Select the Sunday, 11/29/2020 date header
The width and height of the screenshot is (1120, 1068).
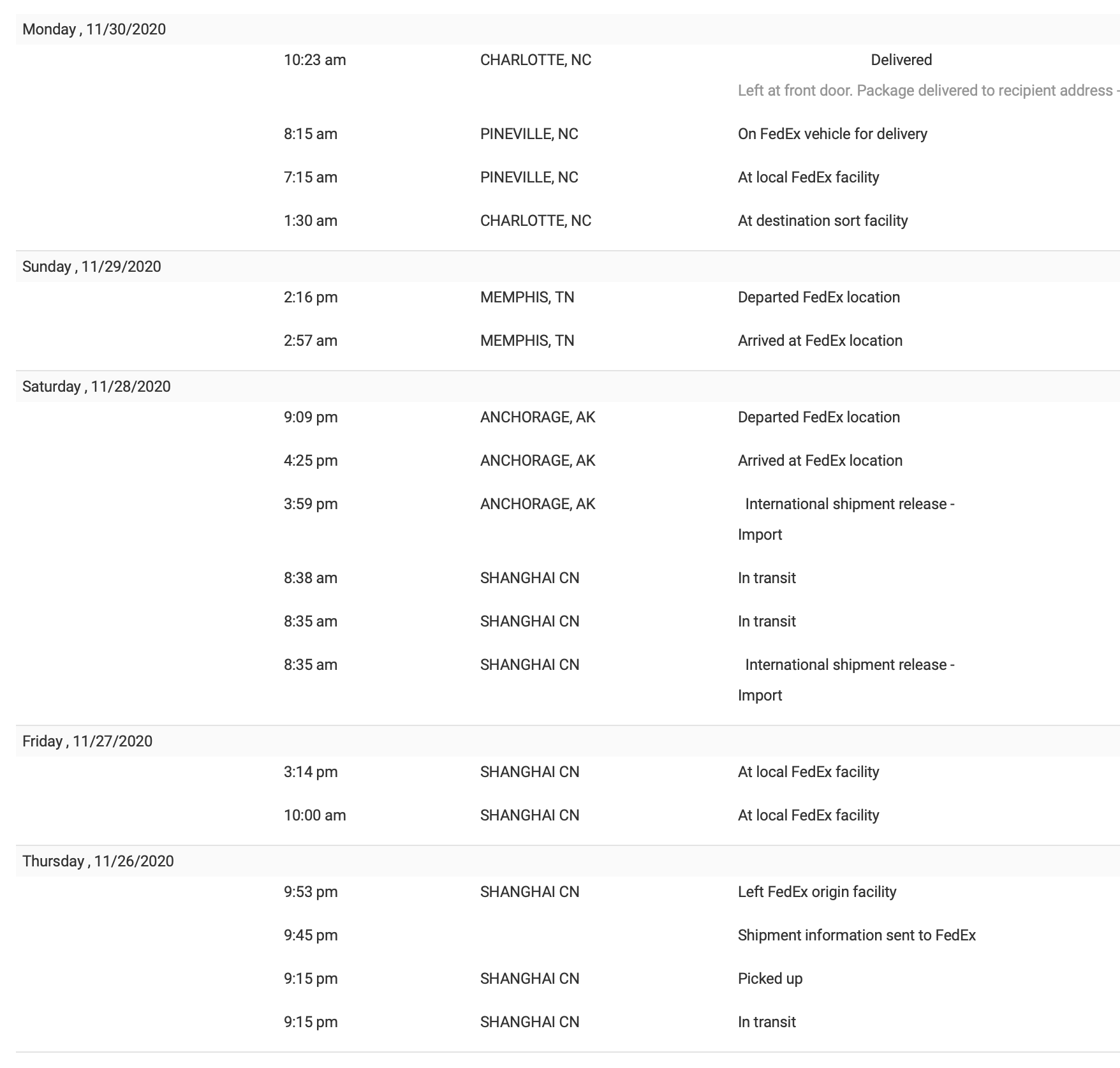click(91, 267)
